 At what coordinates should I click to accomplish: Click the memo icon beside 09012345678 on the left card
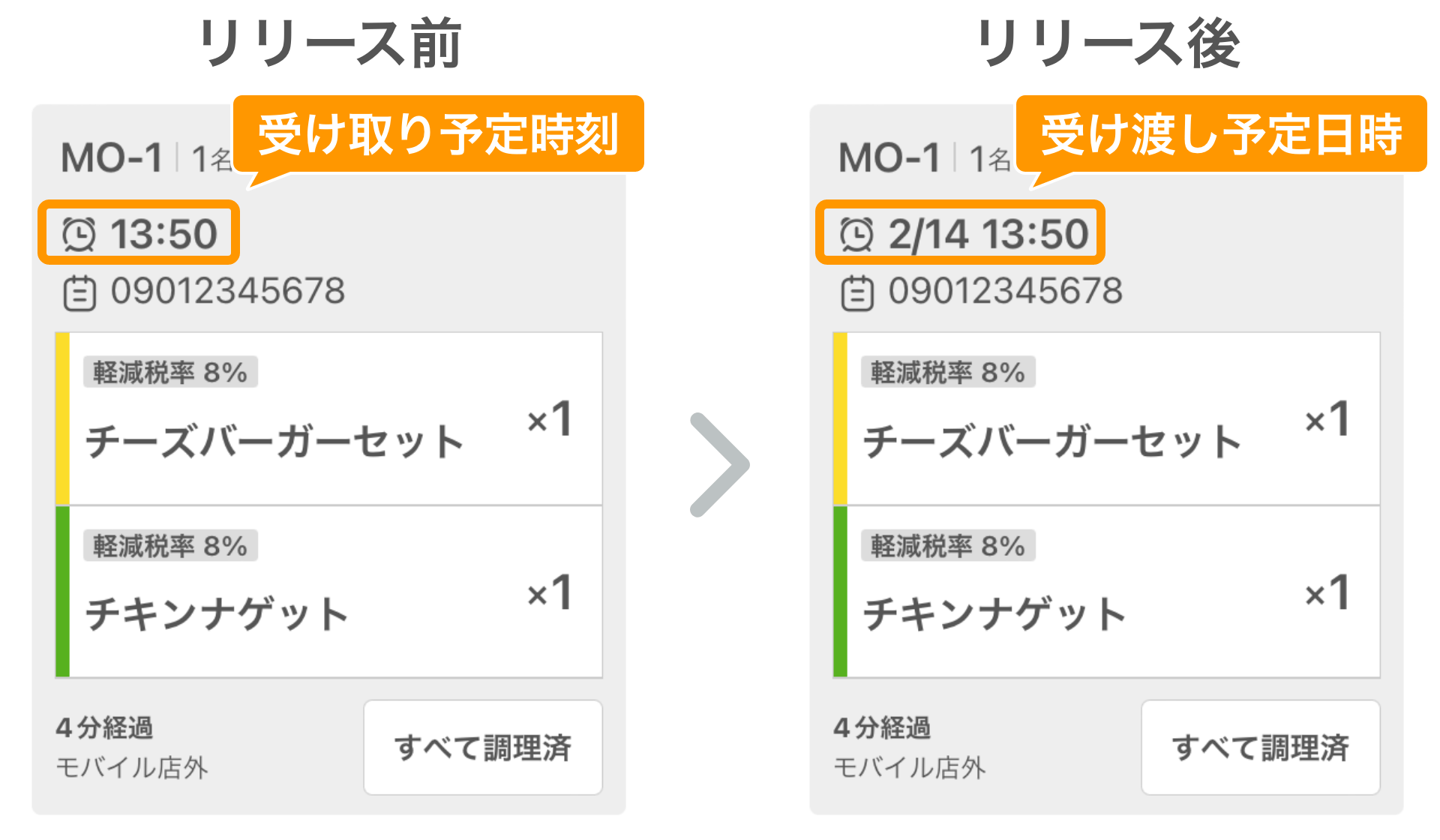(x=80, y=293)
